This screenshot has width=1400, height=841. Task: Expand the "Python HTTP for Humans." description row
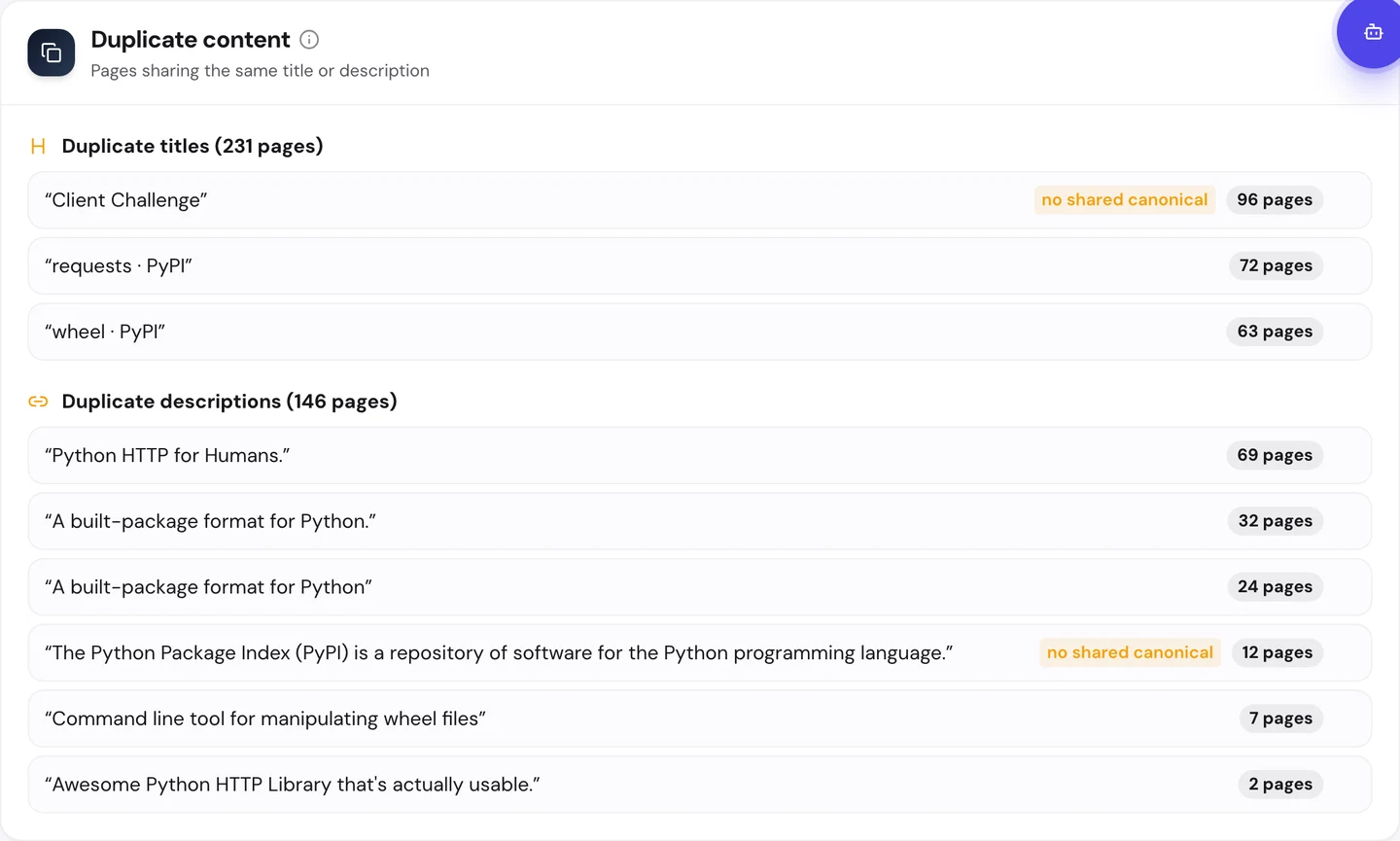coord(700,455)
